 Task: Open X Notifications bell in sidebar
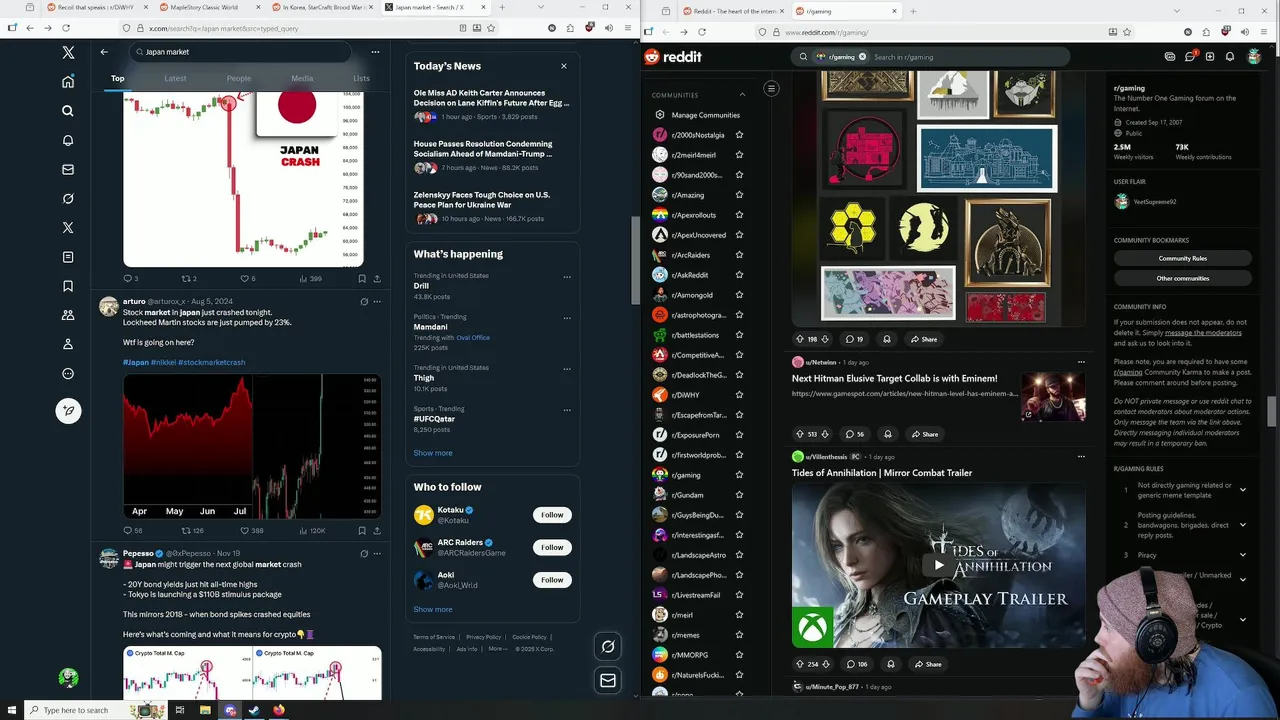click(x=68, y=140)
